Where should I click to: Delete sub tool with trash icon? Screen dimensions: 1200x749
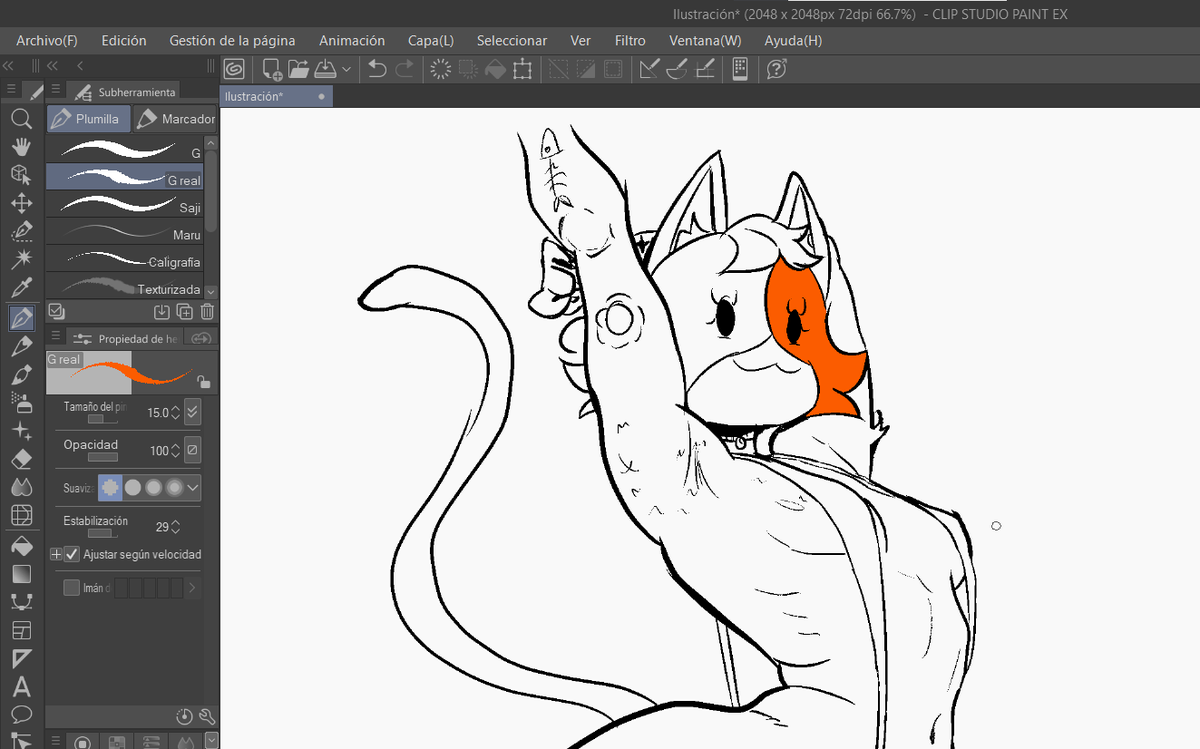(207, 311)
